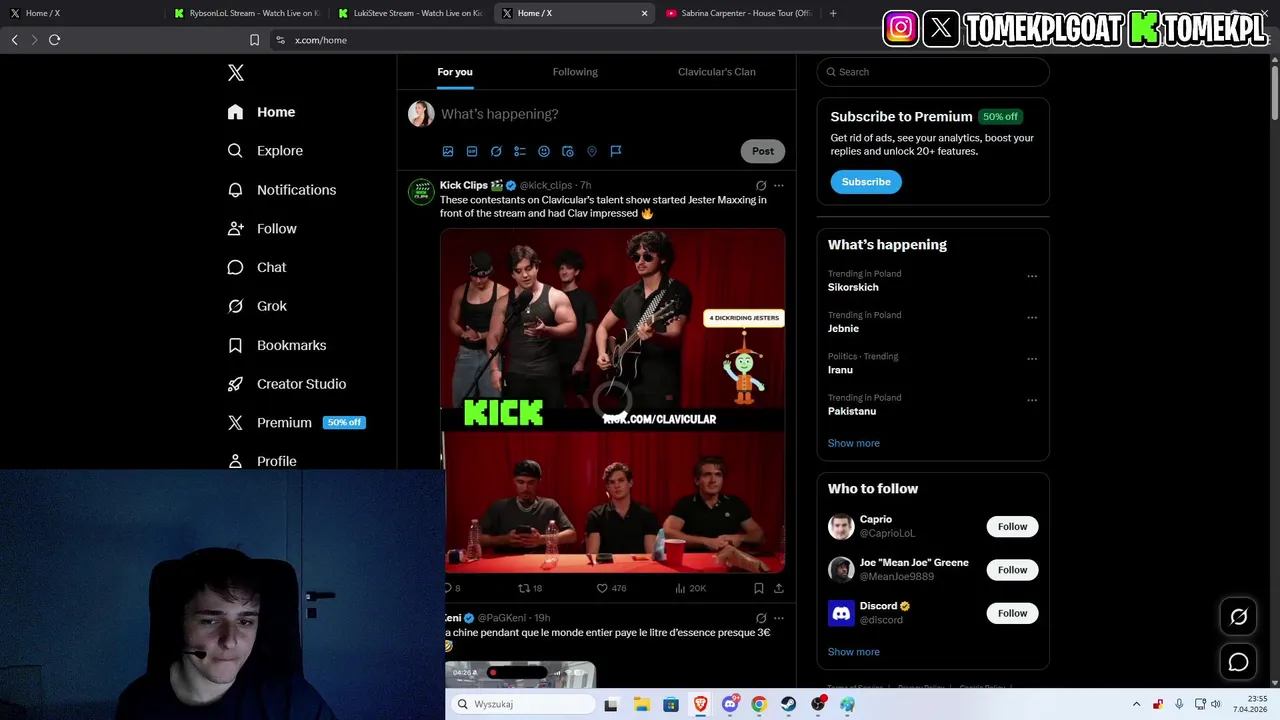
Task: Open more options for Jebnie trend
Action: click(x=1032, y=318)
